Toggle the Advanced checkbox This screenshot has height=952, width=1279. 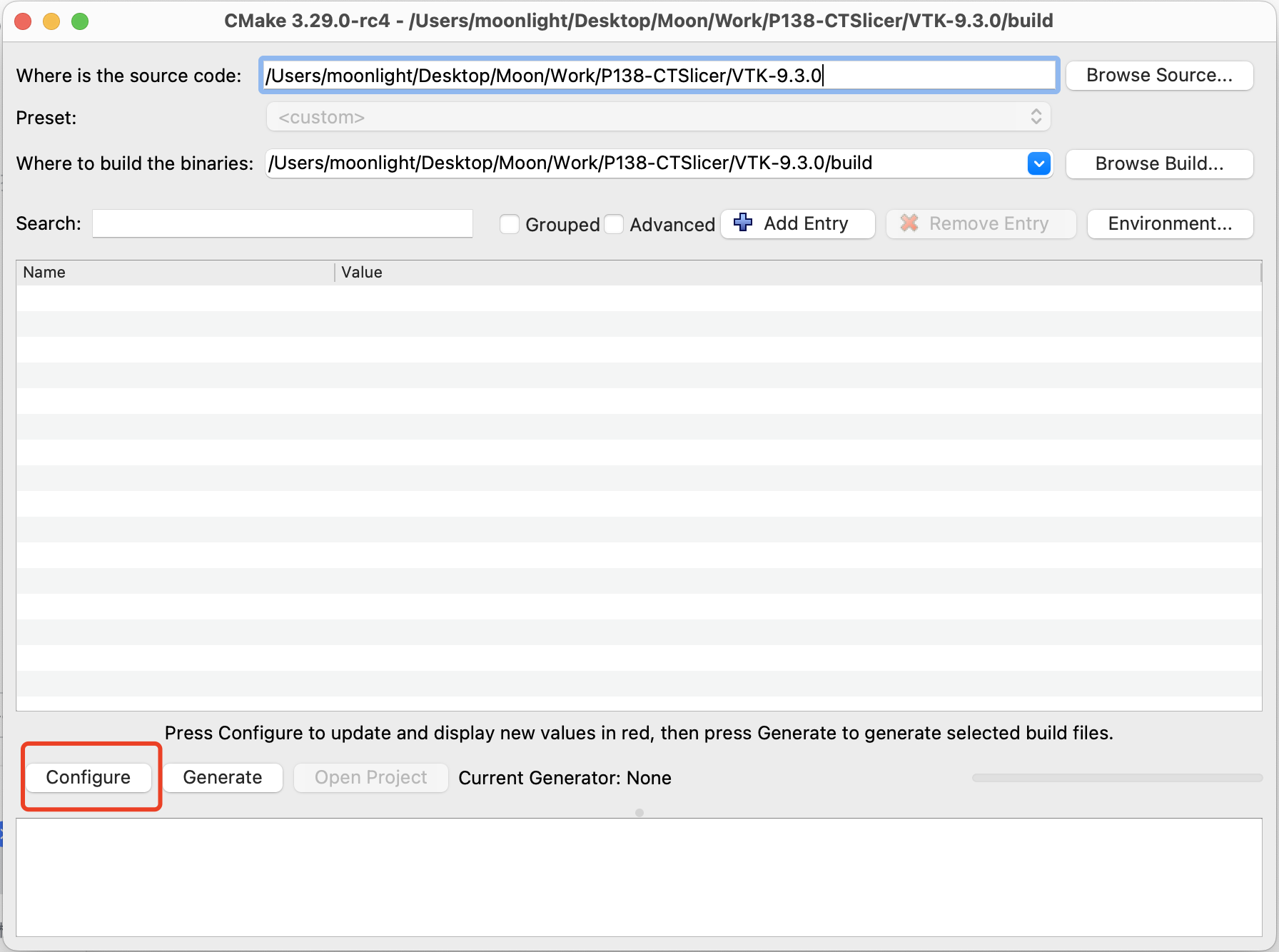(x=614, y=224)
